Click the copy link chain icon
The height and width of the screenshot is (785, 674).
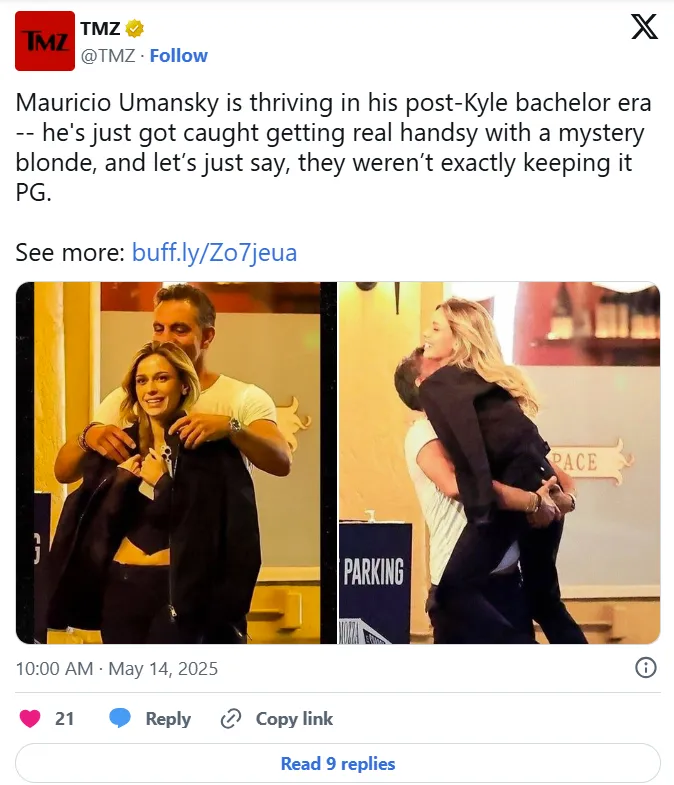[x=231, y=719]
